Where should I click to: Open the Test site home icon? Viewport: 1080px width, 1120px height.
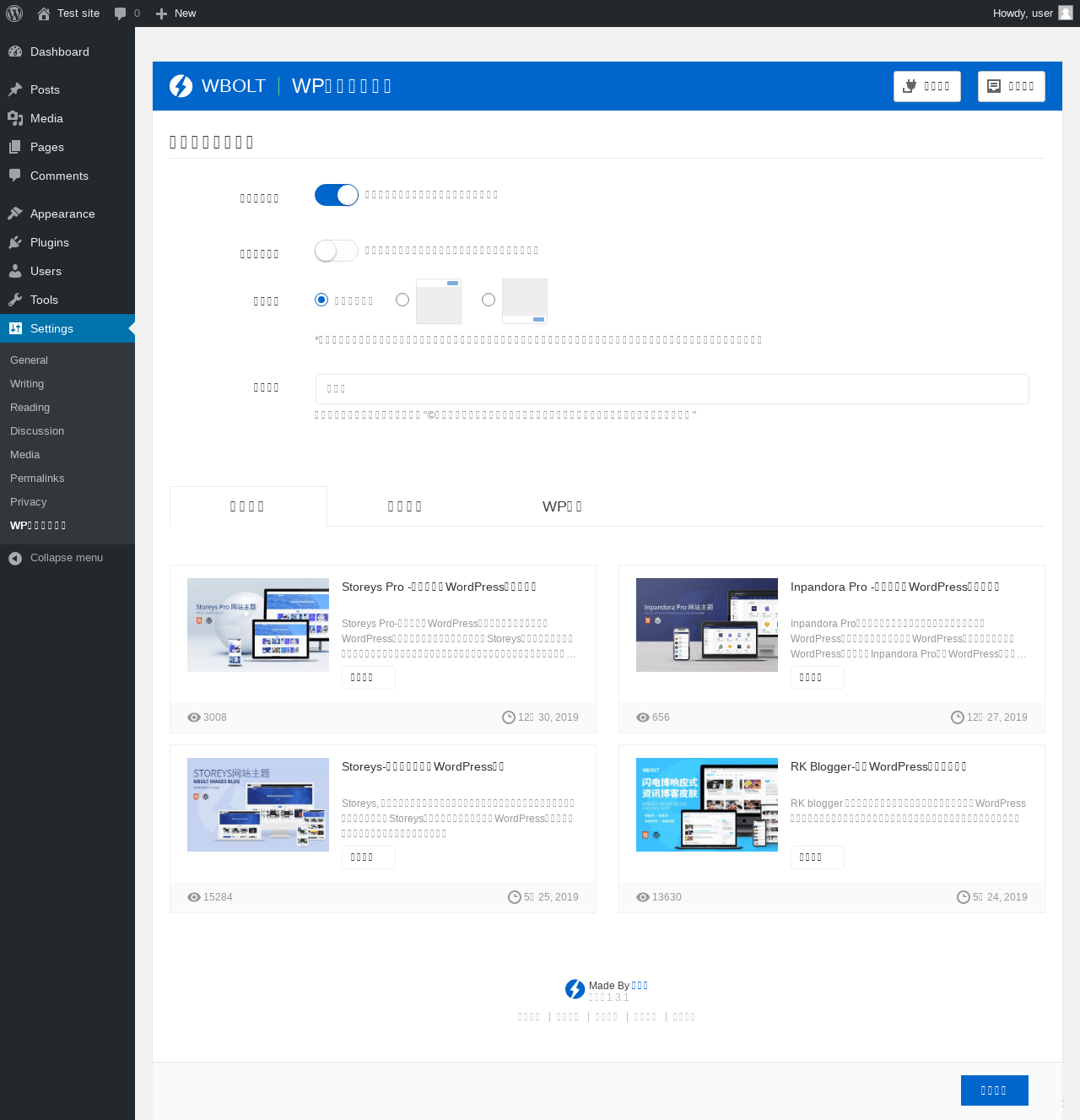click(x=44, y=14)
